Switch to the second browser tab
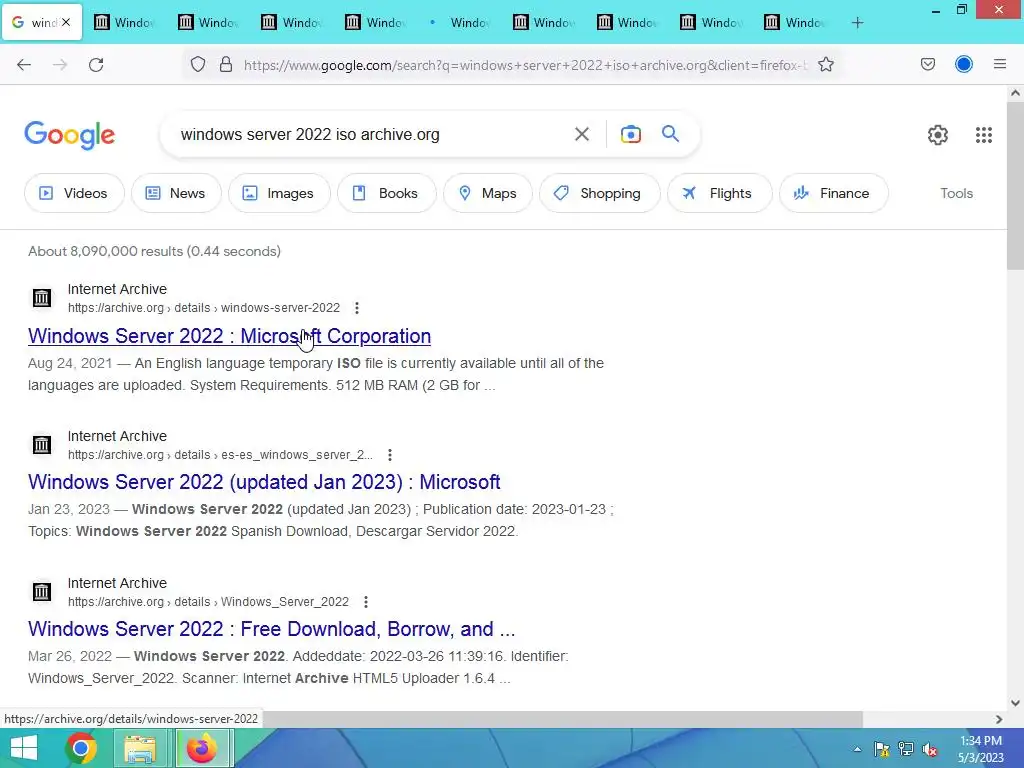1024x768 pixels. click(123, 23)
